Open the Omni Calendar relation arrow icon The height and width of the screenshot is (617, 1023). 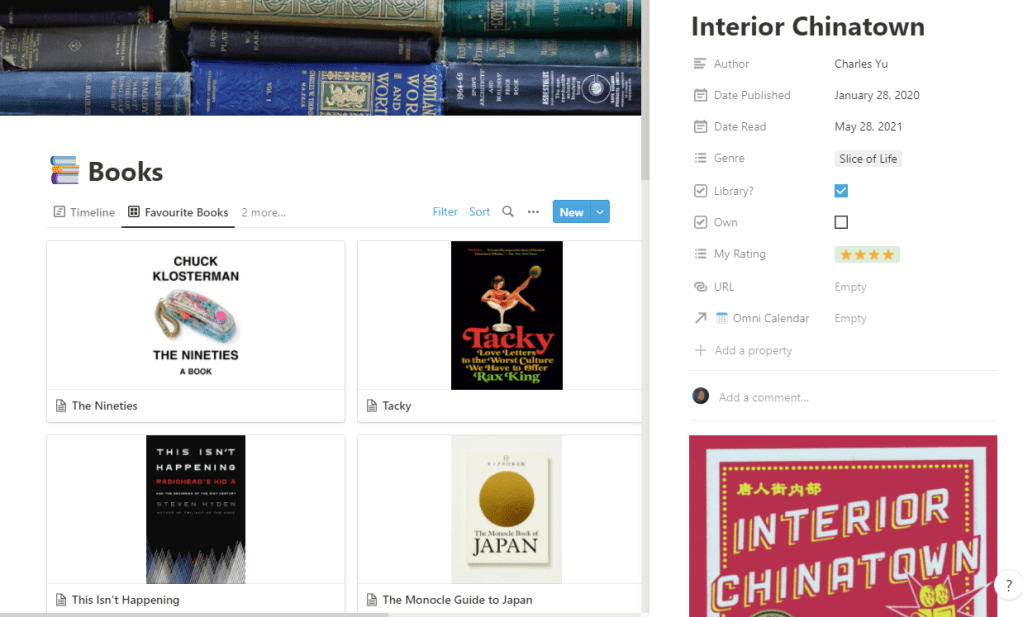(700, 317)
